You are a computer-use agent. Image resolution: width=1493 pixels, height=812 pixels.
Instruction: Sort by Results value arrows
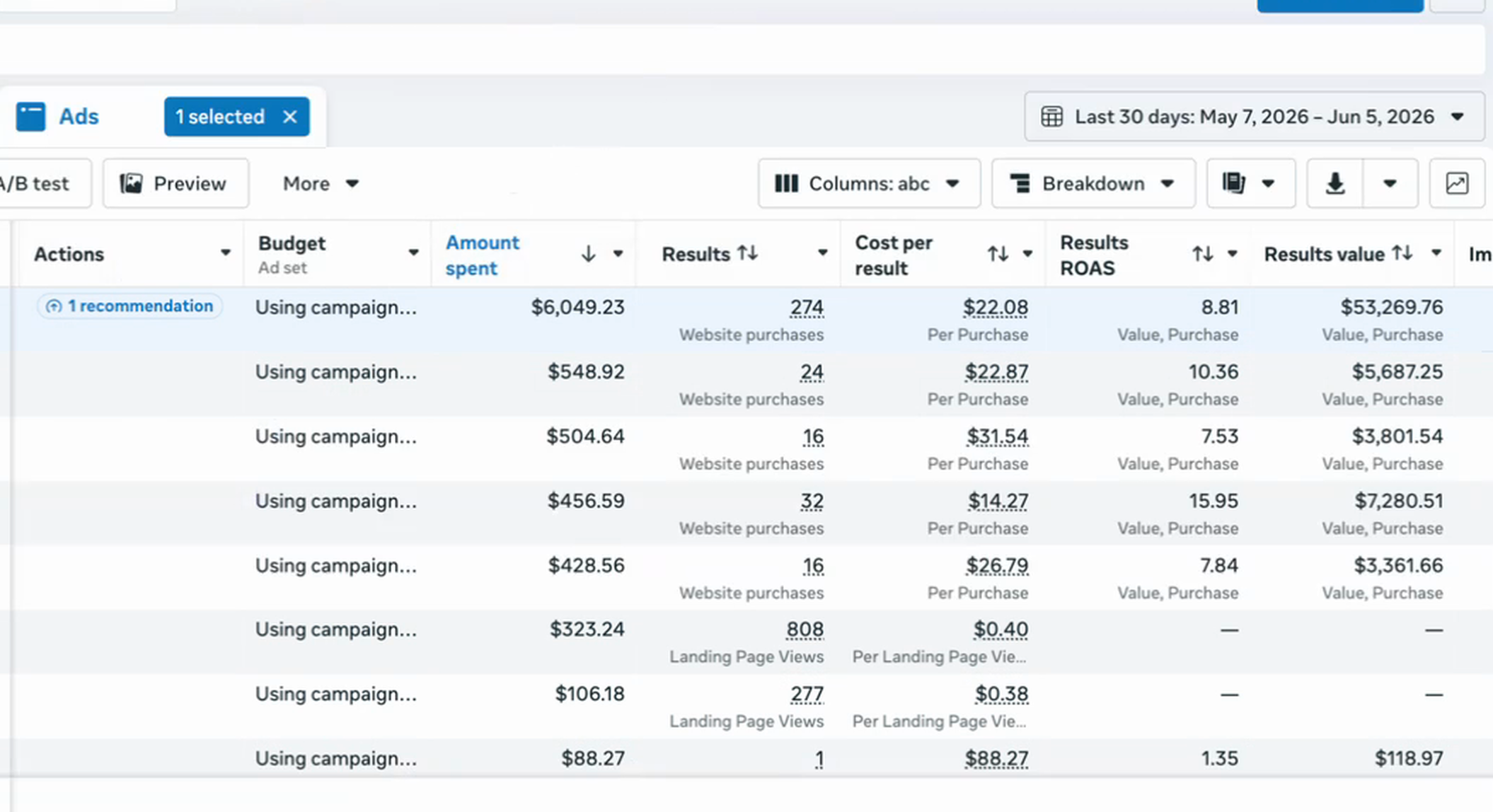pyautogui.click(x=1402, y=253)
